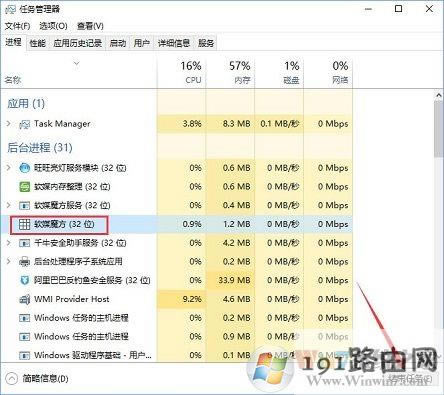The height and width of the screenshot is (395, 444).
Task: Open the 查看(V) menu
Action: tap(90, 26)
